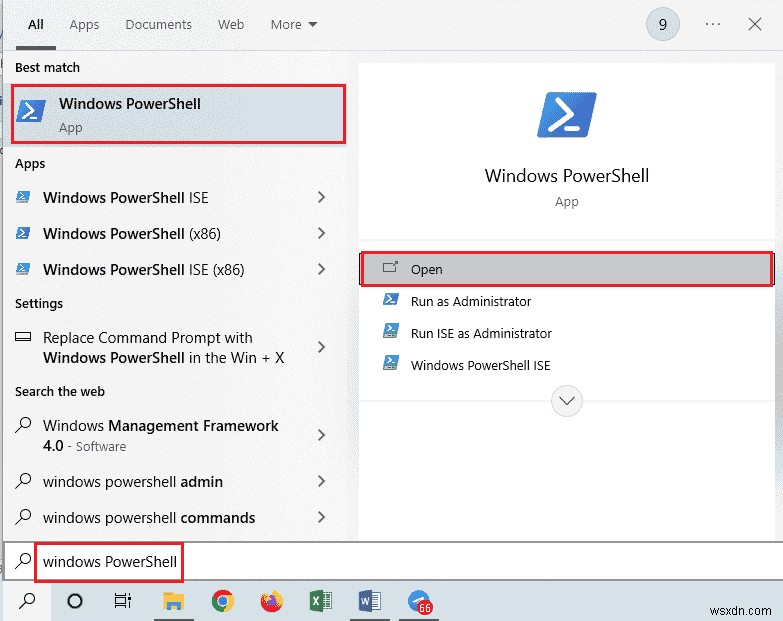Choose Run ISE as Administrator
The width and height of the screenshot is (783, 621).
tap(567, 333)
